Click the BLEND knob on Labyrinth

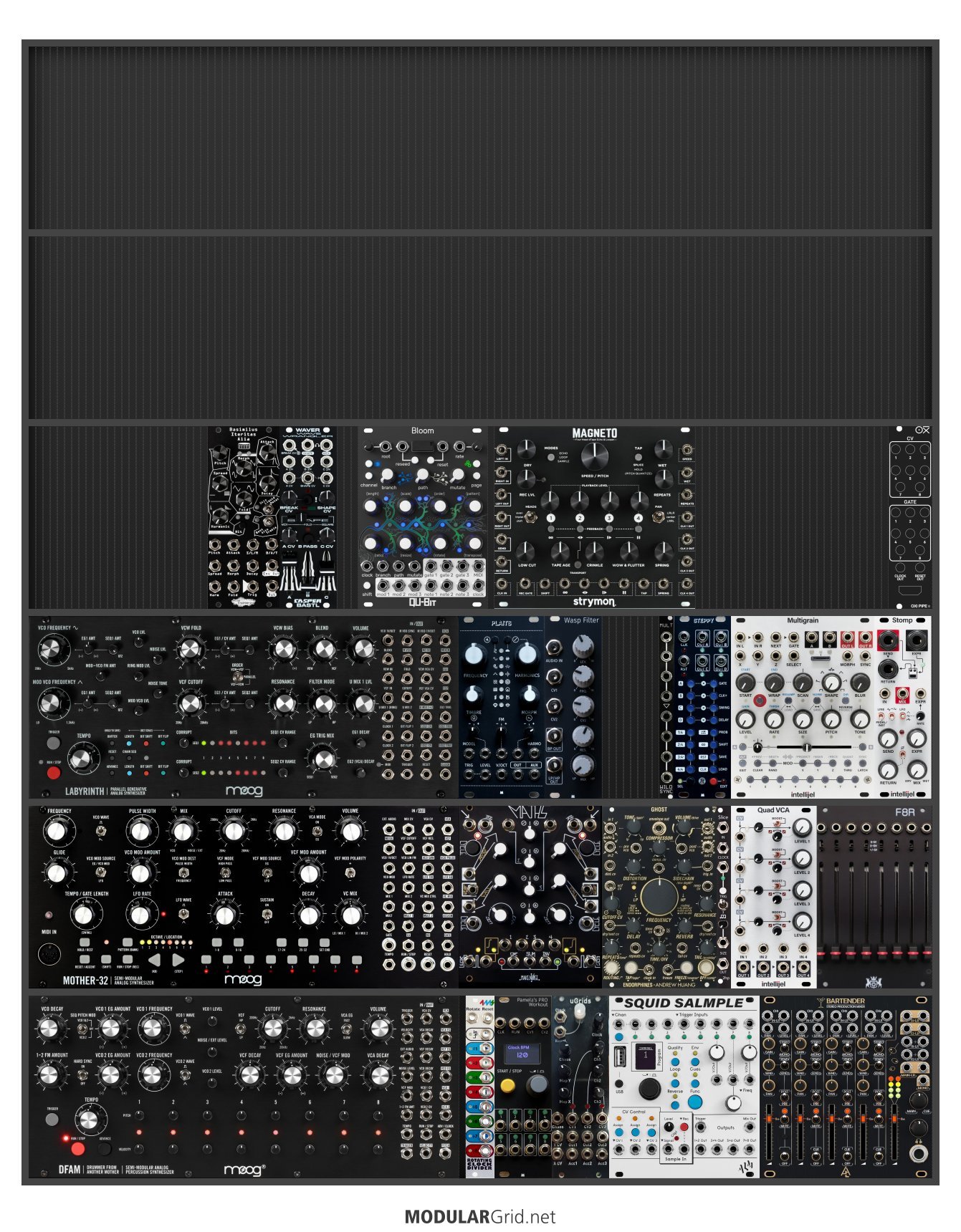click(322, 650)
